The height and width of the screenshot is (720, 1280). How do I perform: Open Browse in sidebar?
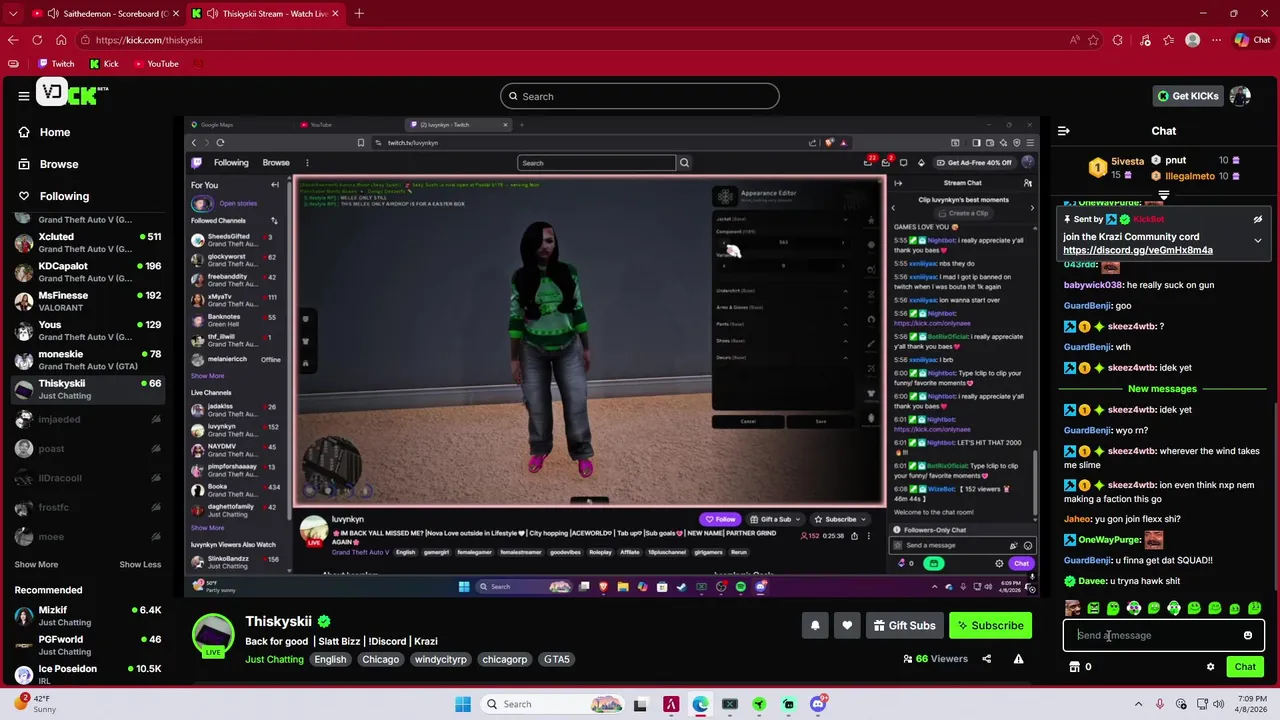59,164
